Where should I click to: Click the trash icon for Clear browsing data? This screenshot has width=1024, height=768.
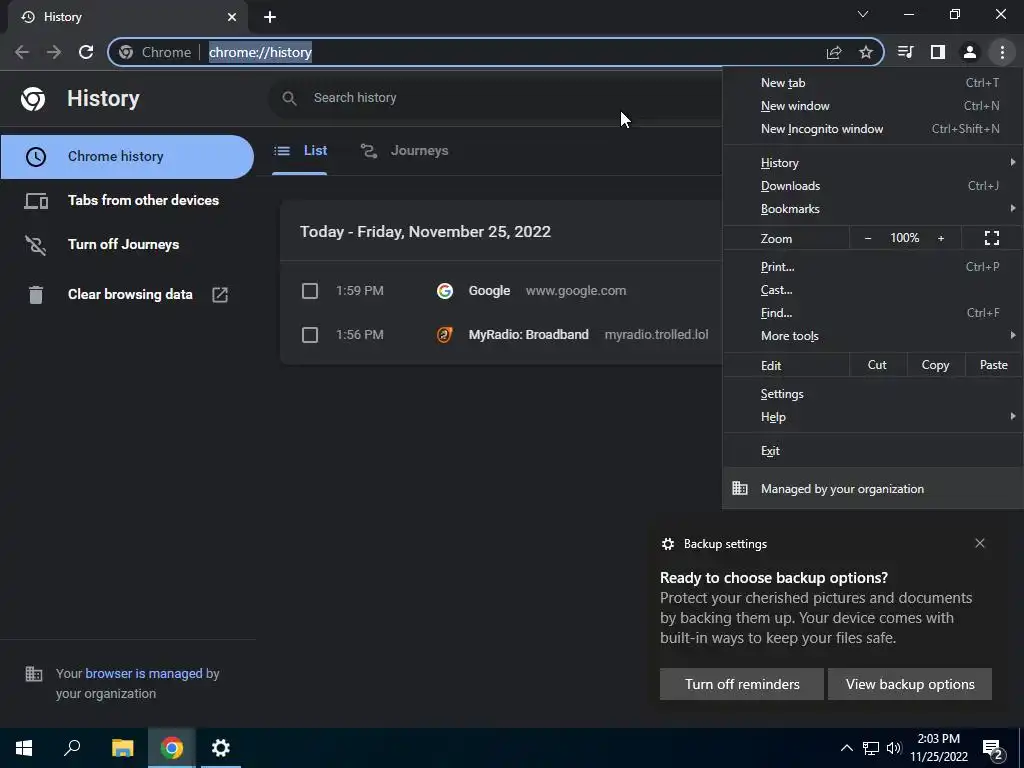tap(36, 295)
